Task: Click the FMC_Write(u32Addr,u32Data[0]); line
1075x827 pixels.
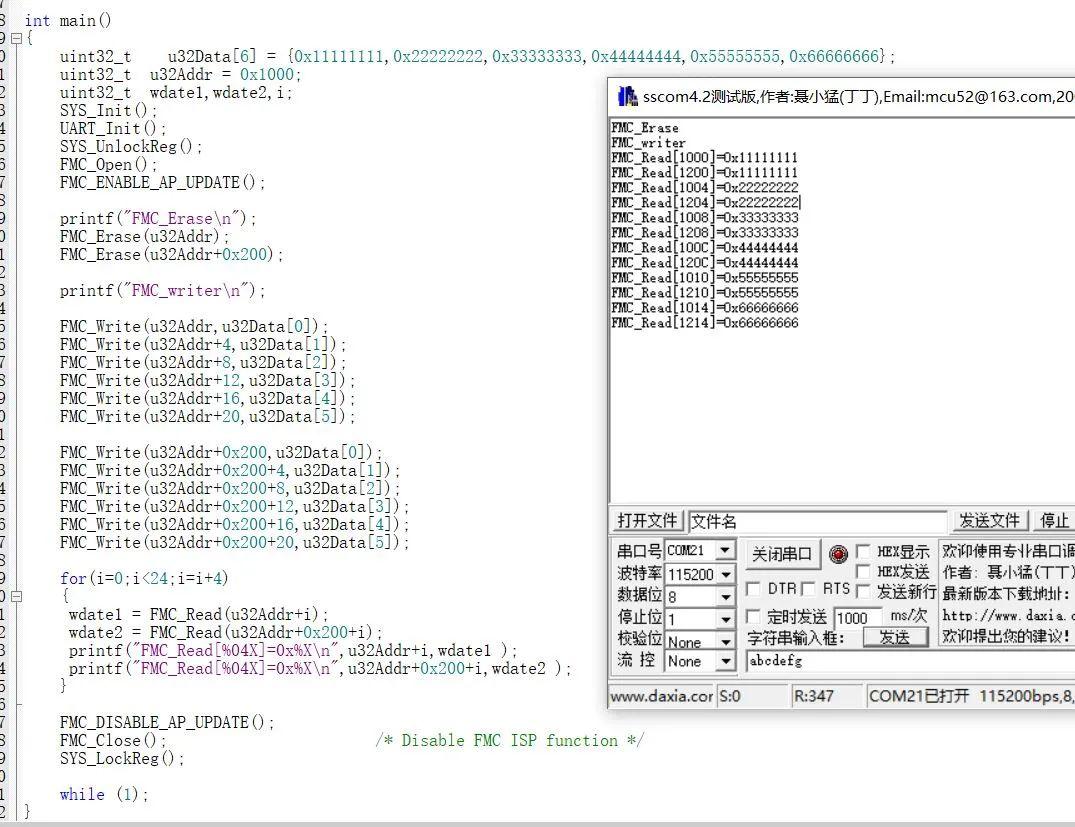Action: 194,326
